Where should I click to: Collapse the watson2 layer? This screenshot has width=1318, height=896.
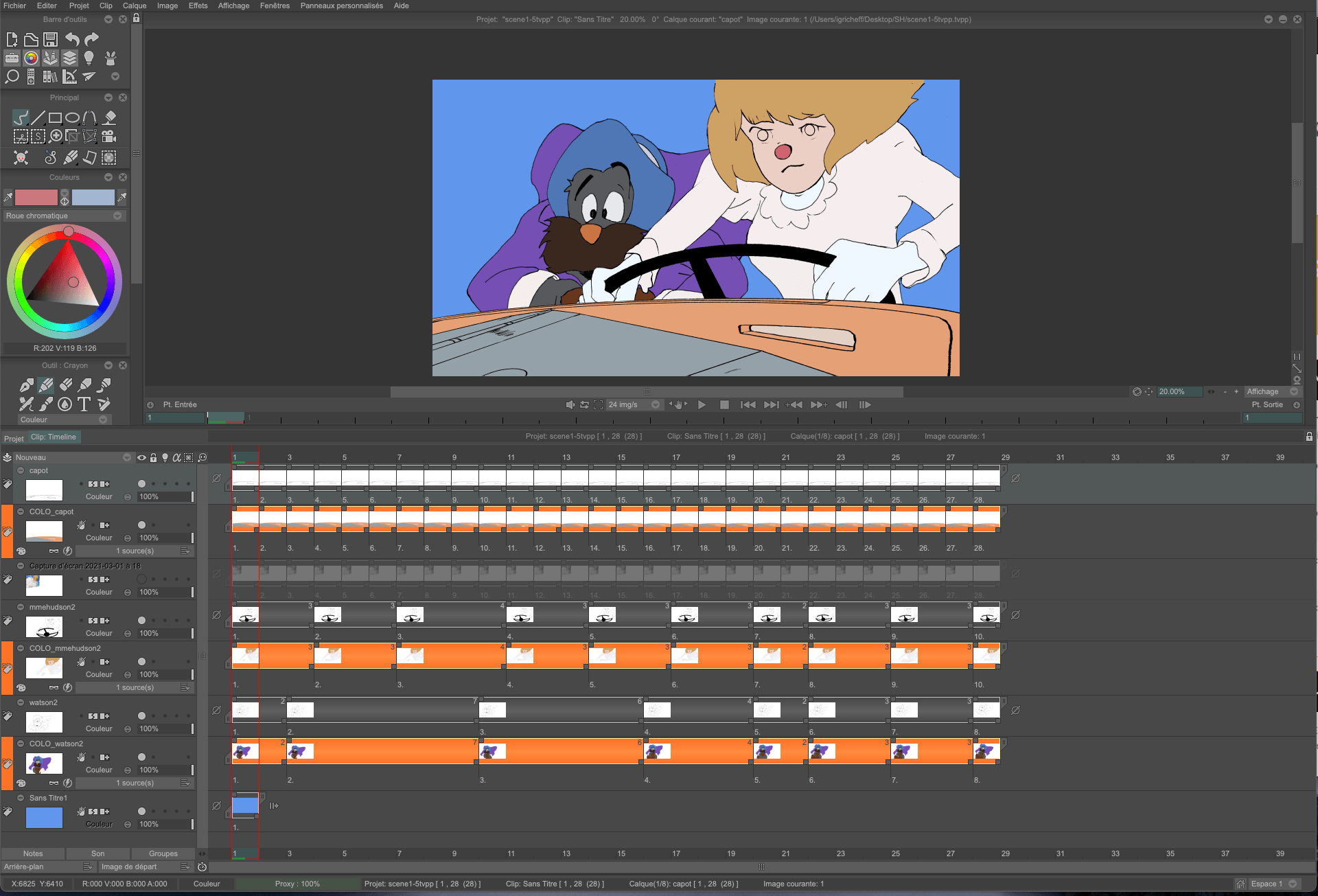click(21, 702)
